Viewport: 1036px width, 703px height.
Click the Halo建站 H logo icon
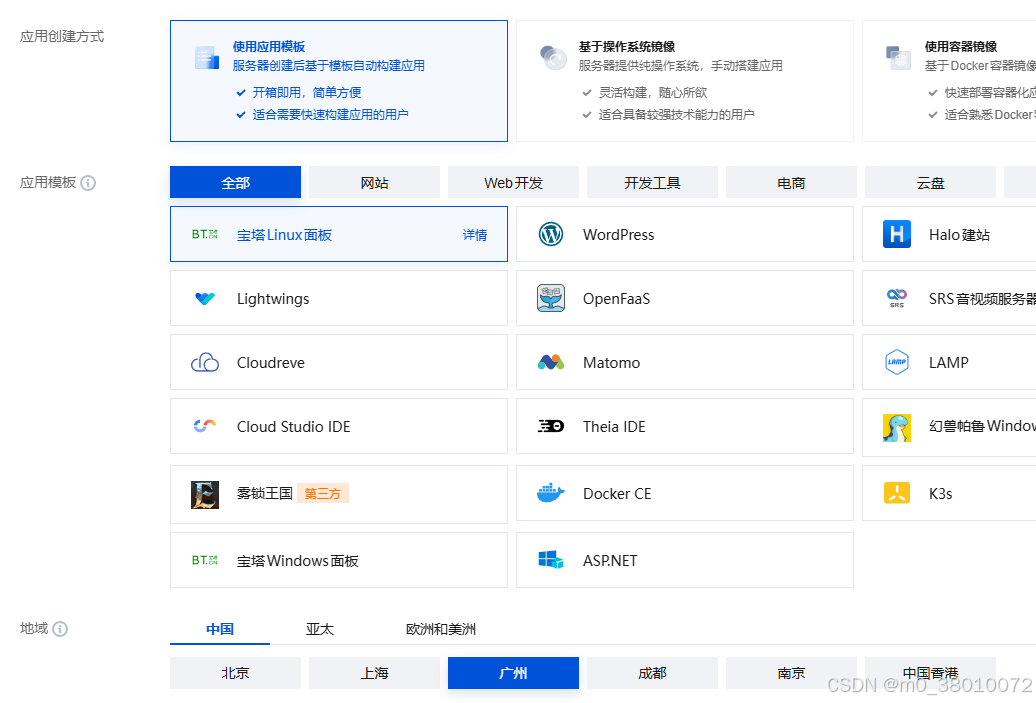(897, 235)
